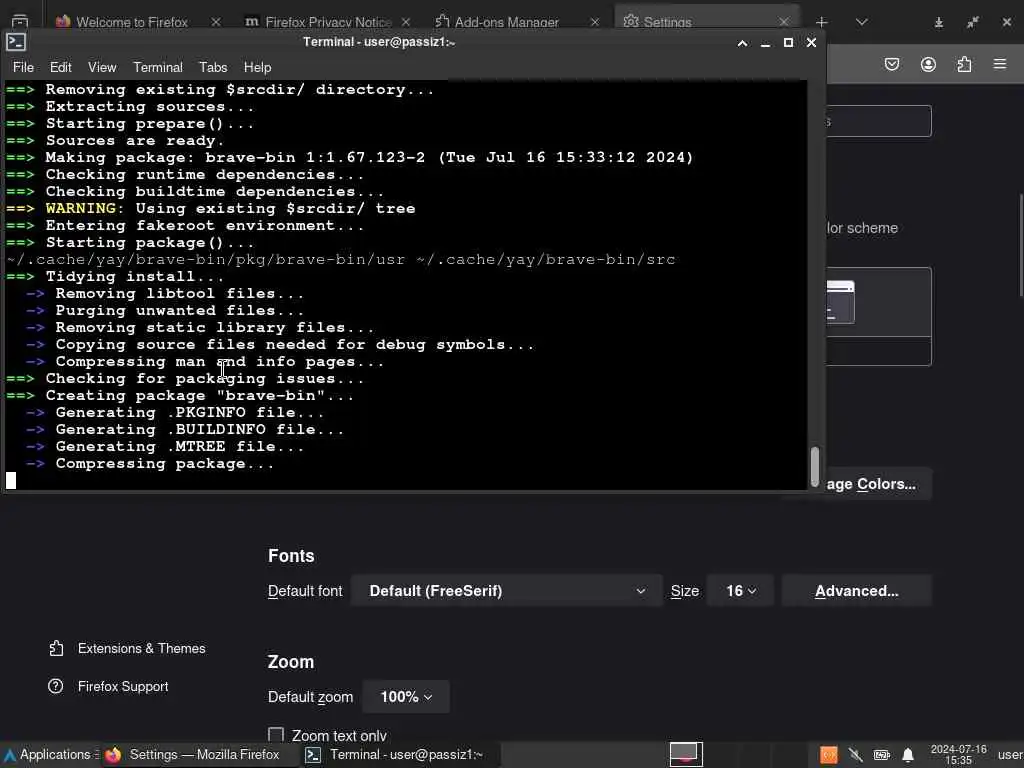Close the Settings tab in Firefox
The width and height of the screenshot is (1024, 768).
coord(784,22)
